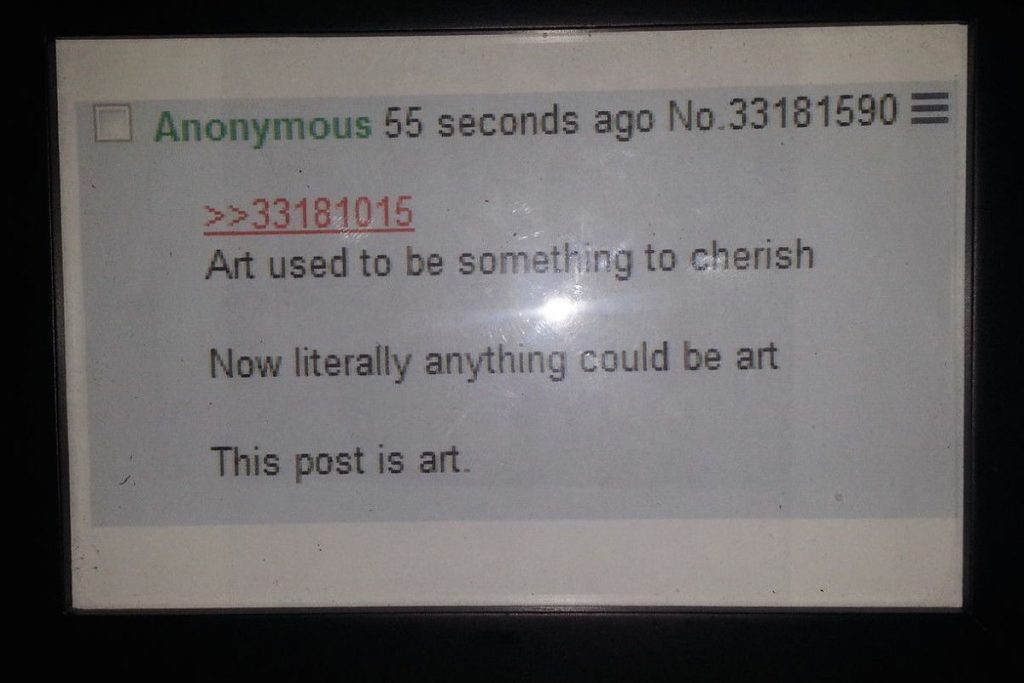Click the '>>' arrows of the quote link
This screenshot has width=1024, height=683.
tap(227, 215)
